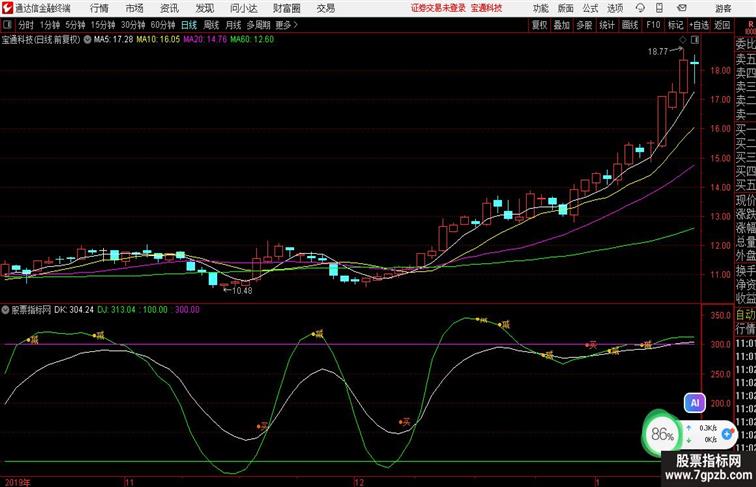Select the 月线 monthly tab
The height and width of the screenshot is (487, 756).
[233, 25]
